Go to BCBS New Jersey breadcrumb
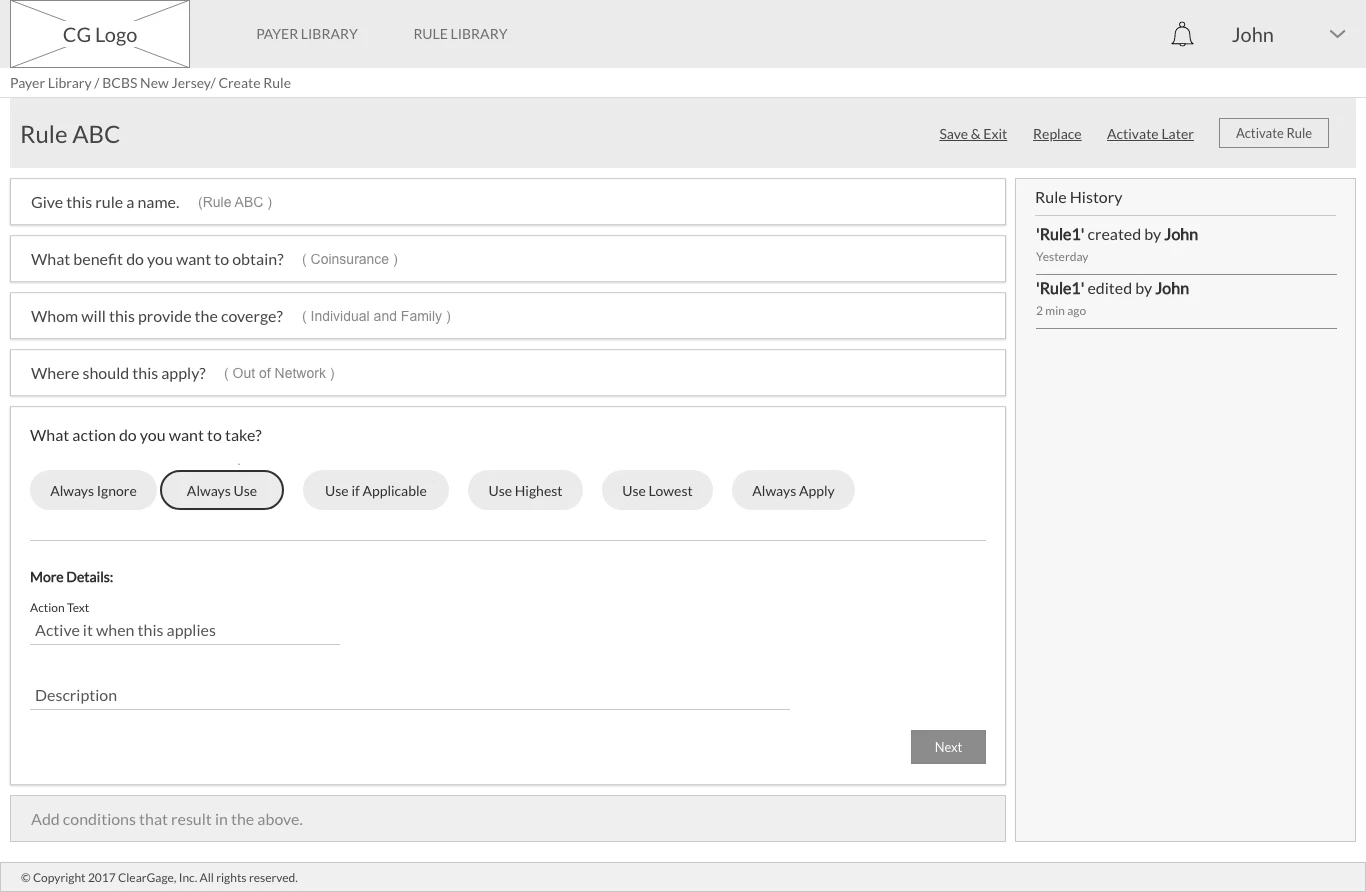1366x892 pixels. (x=156, y=83)
